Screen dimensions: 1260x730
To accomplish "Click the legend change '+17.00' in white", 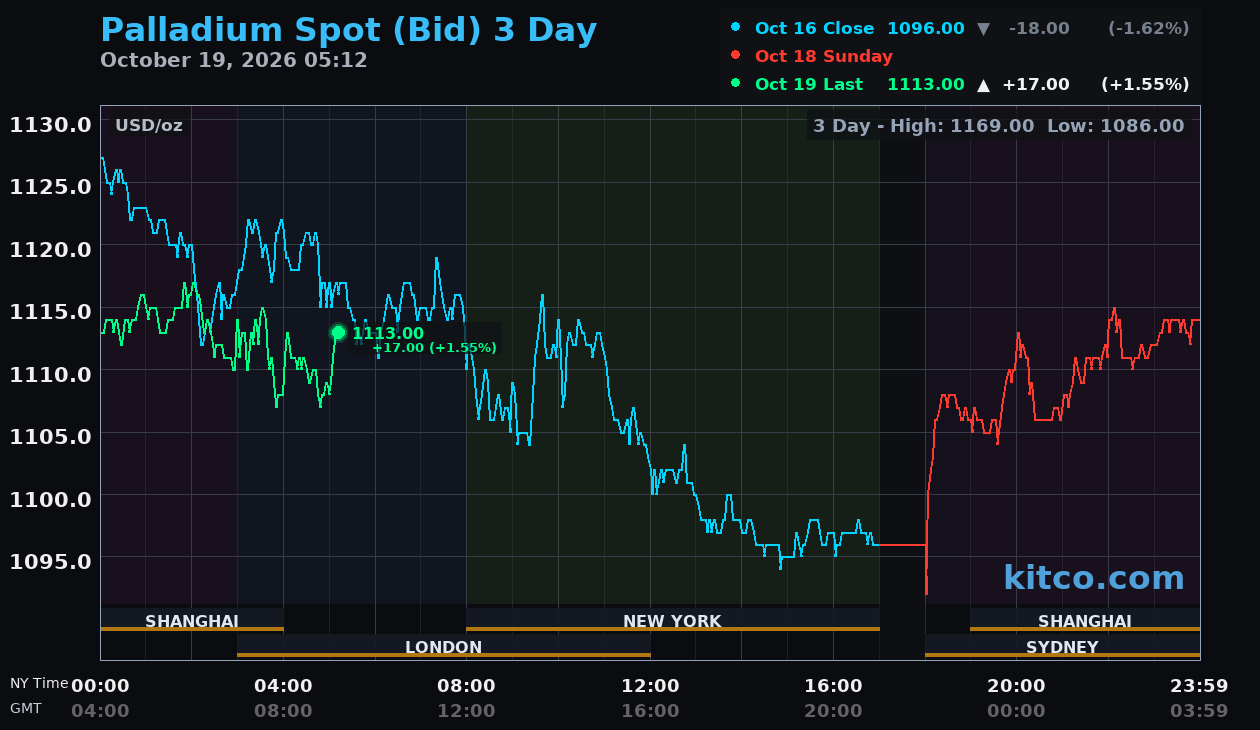I will [1036, 85].
